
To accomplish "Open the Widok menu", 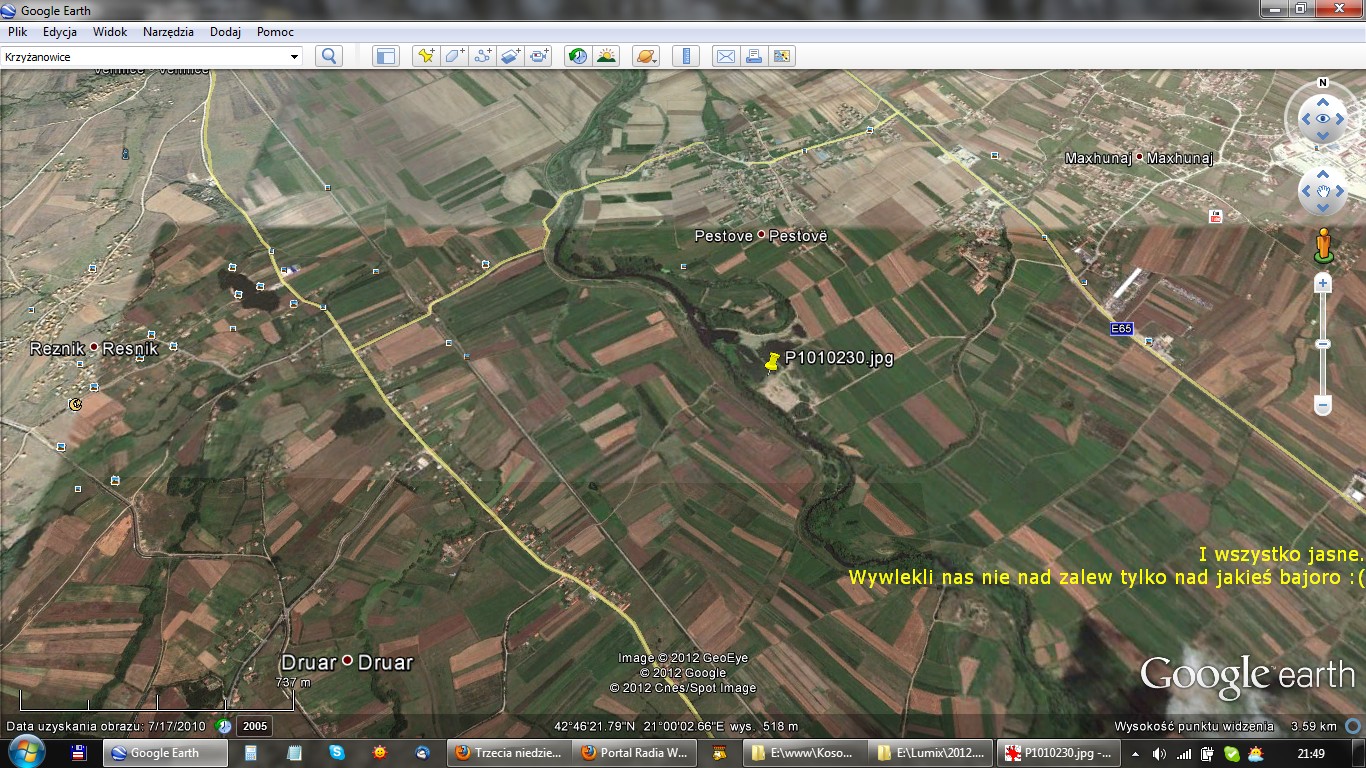I will (x=110, y=32).
